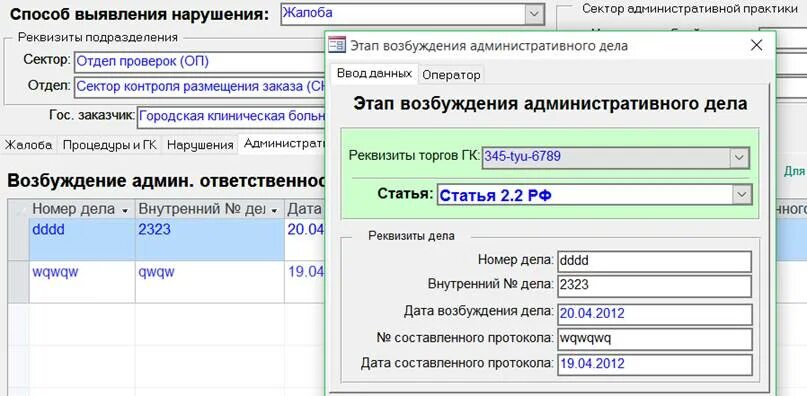Click the Отдел field Сектор контроля размещения заказа

pos(200,87)
